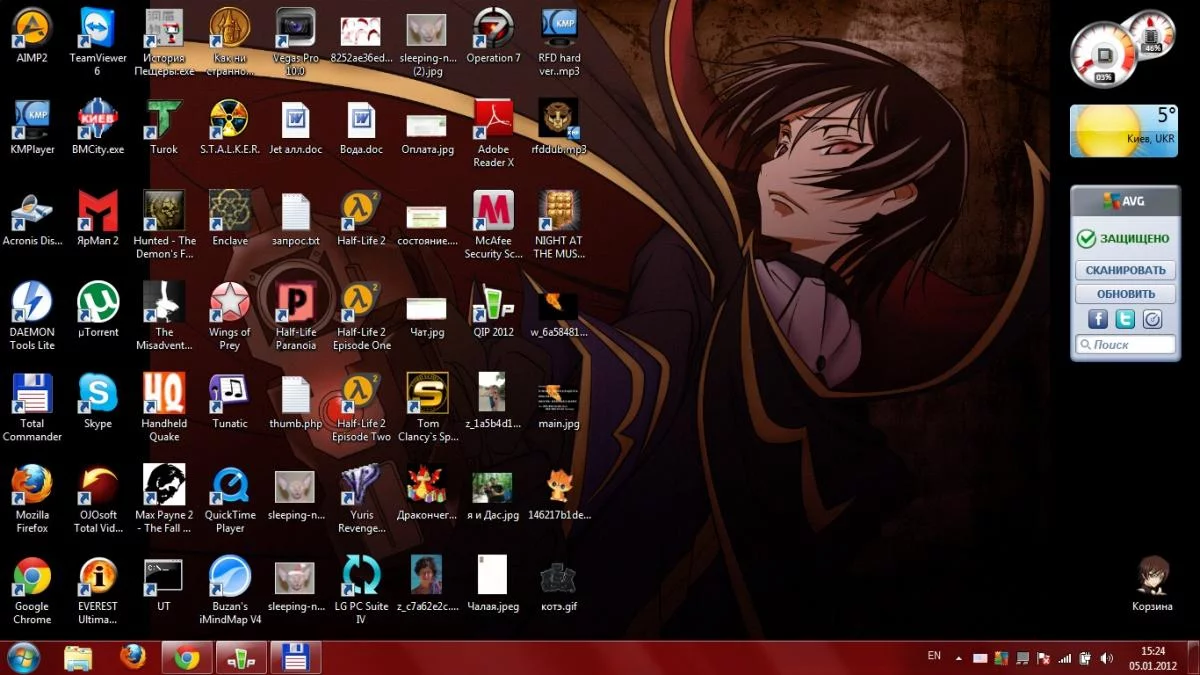Select the OJOsoft Total Video shortcut
The image size is (1200, 675).
pos(98,499)
